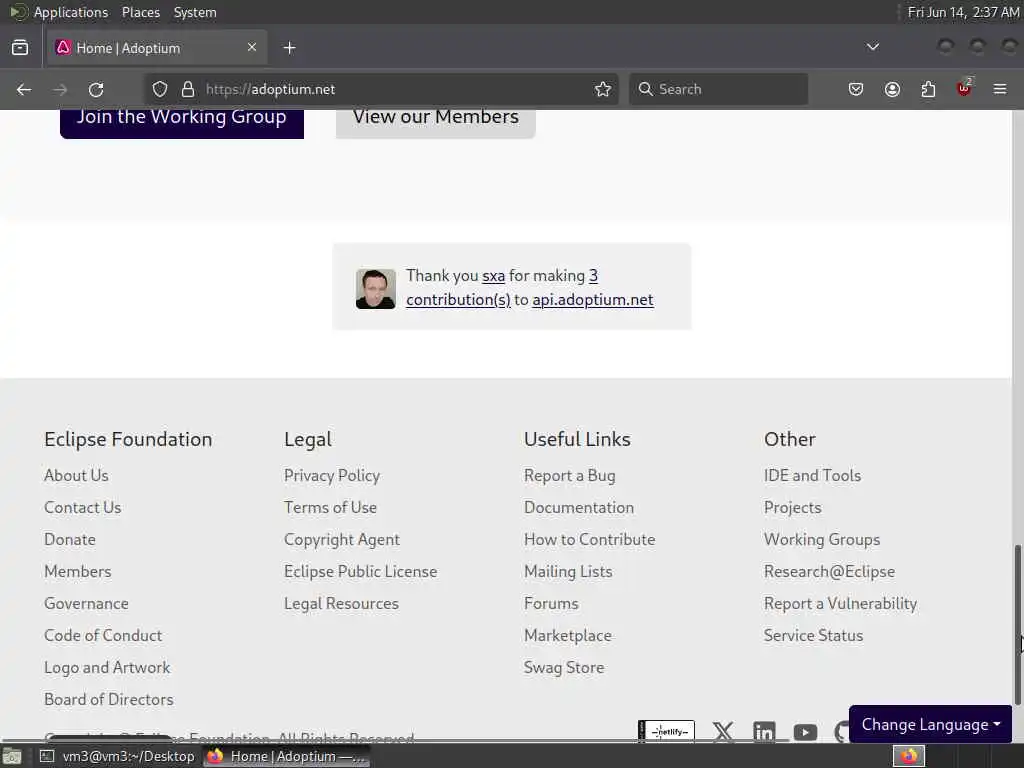Open Working Groups link

(x=822, y=539)
